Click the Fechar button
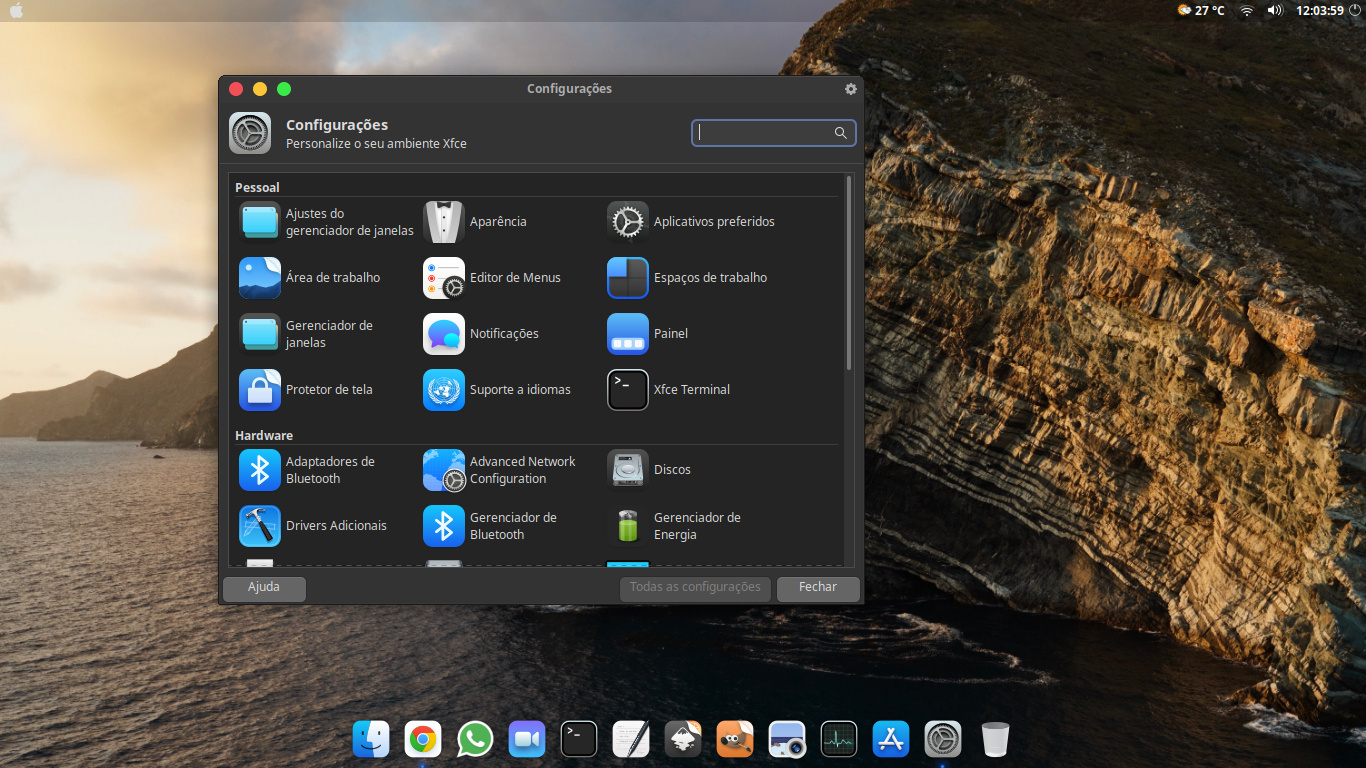The image size is (1366, 768). [817, 588]
